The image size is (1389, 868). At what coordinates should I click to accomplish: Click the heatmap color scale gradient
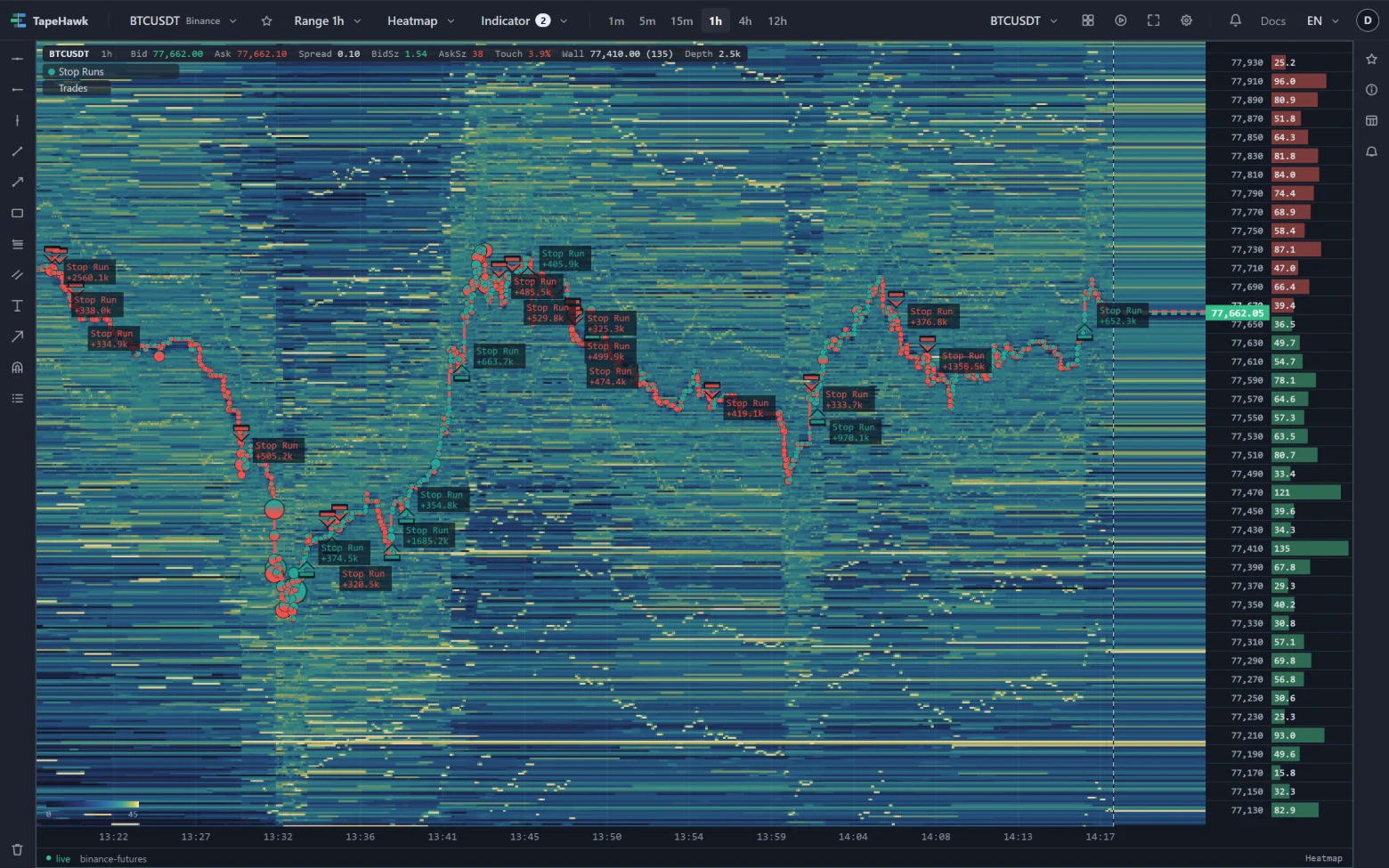[92, 805]
